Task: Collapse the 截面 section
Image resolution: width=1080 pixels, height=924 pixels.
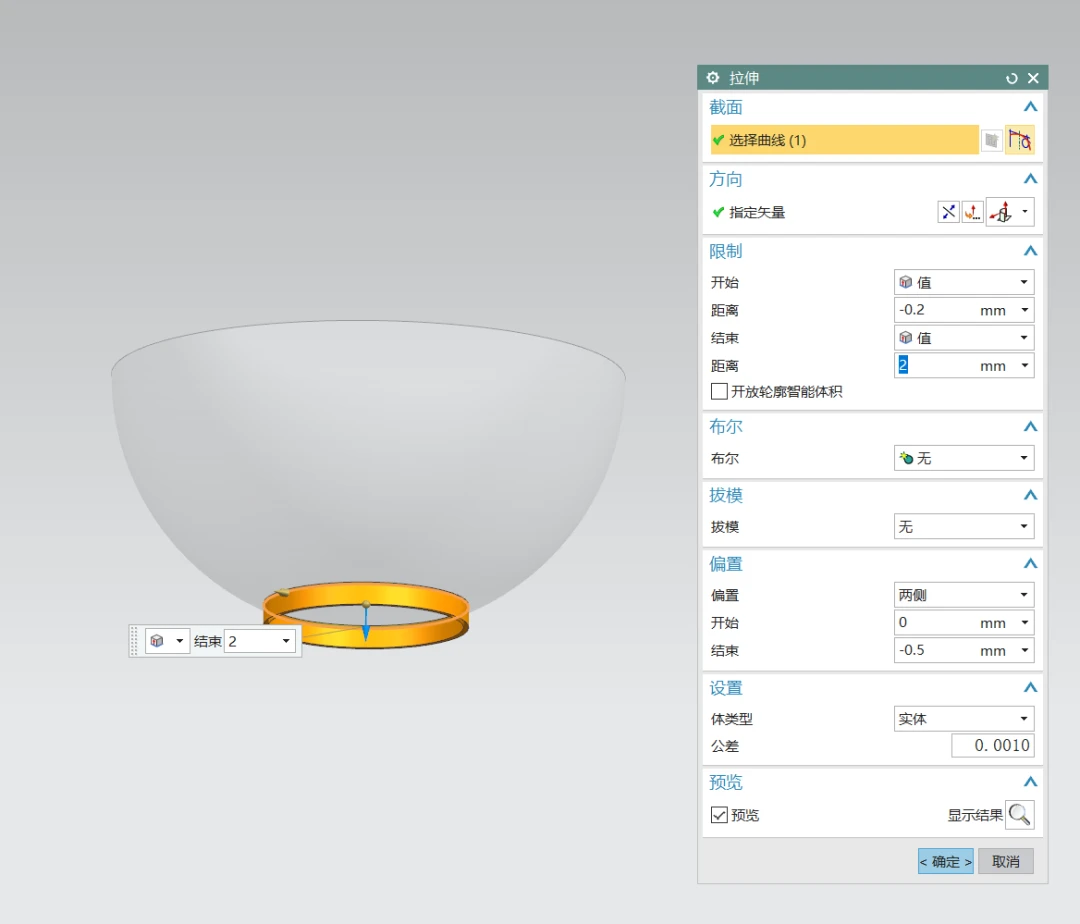Action: point(1030,107)
